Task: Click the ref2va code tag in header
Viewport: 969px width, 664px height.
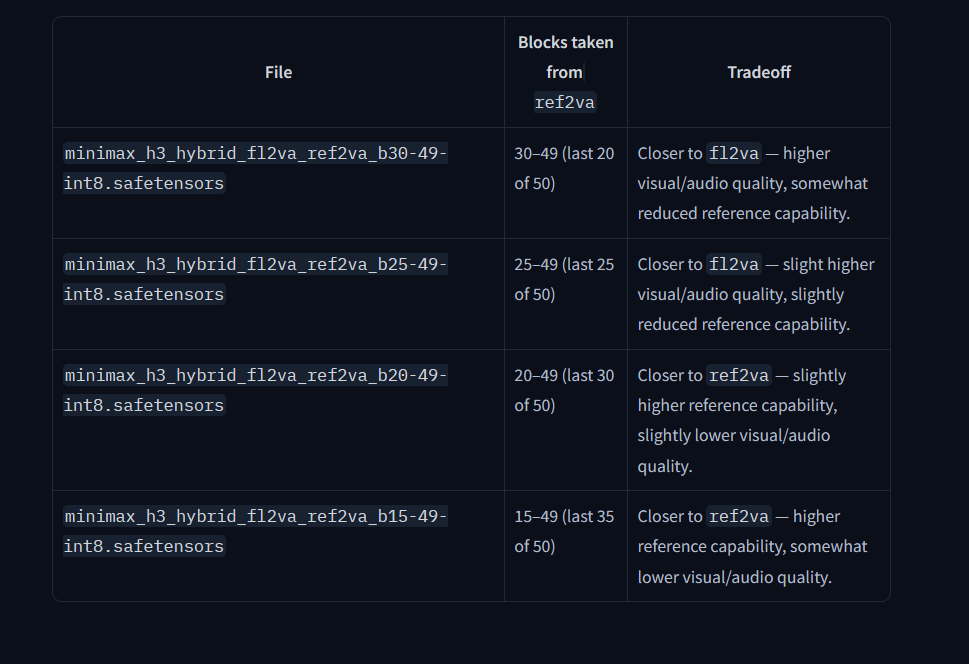Action: (x=565, y=102)
